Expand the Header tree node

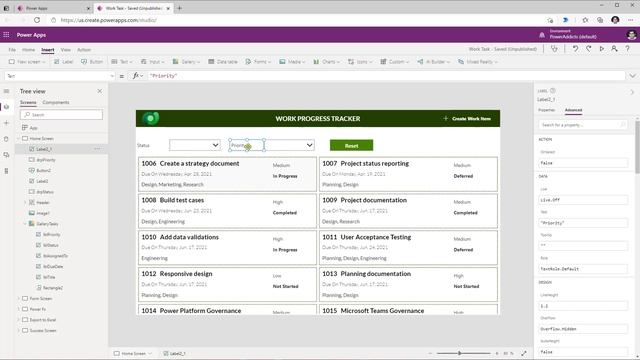coord(25,202)
